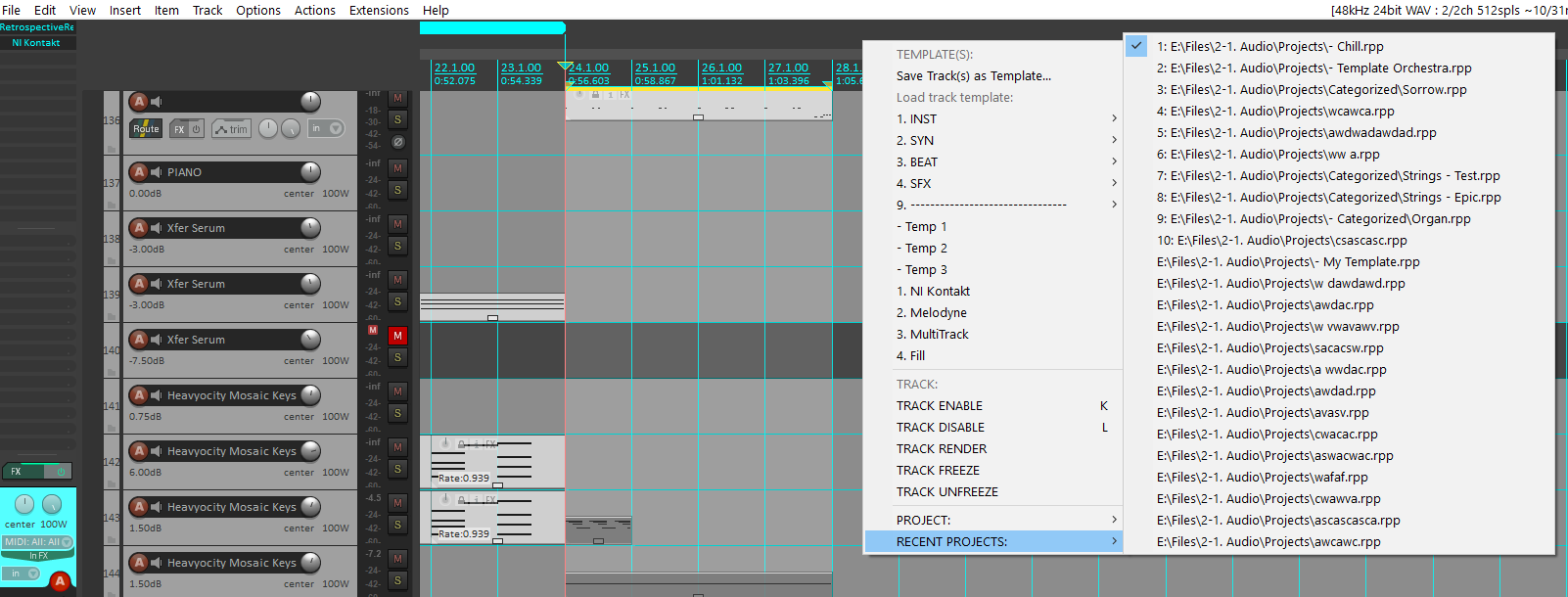Viewport: 1568px width, 597px height.
Task: Toggle FX bypass power icon on track 136
Action: (195, 128)
